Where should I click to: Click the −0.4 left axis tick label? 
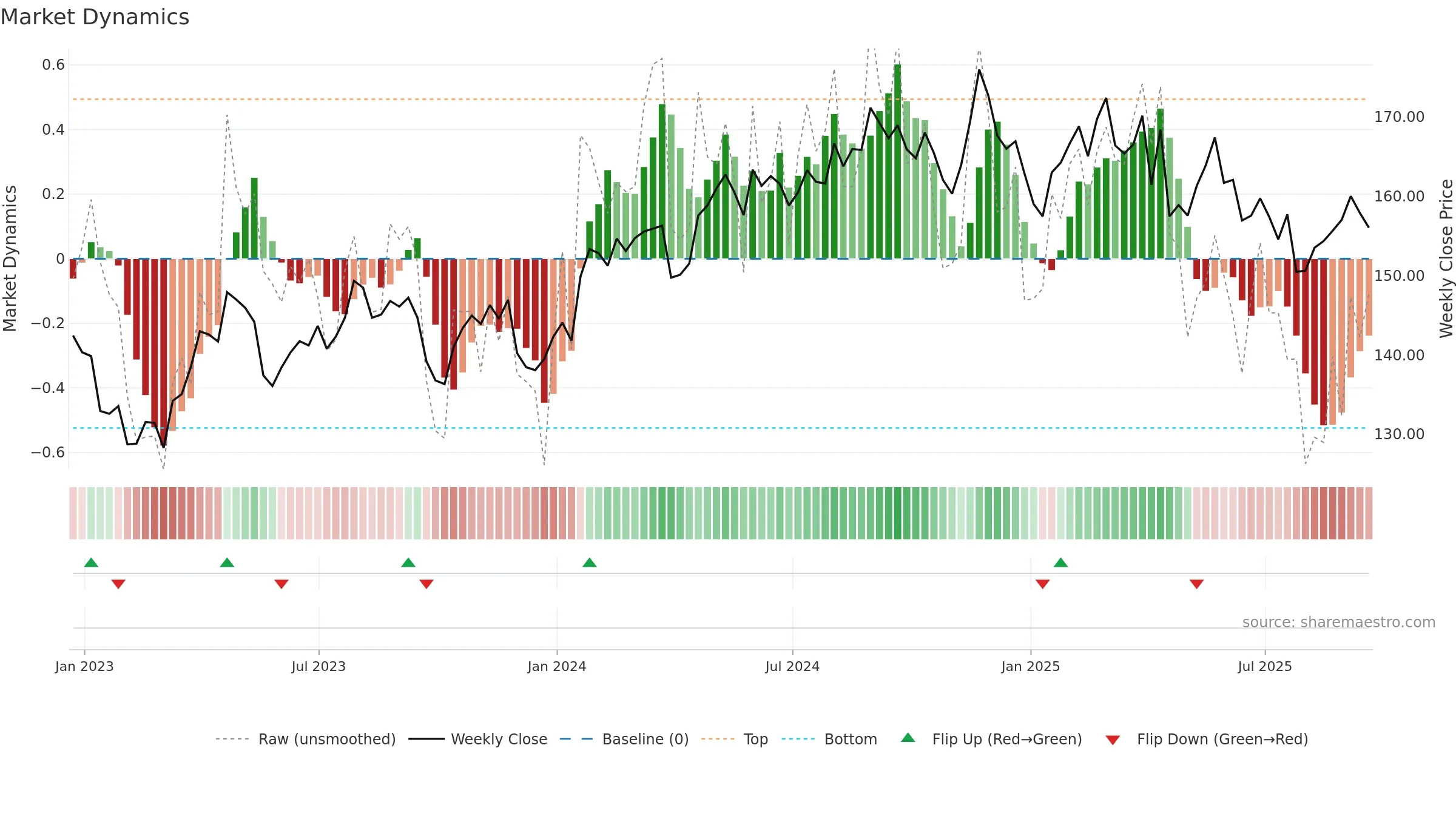coord(48,388)
